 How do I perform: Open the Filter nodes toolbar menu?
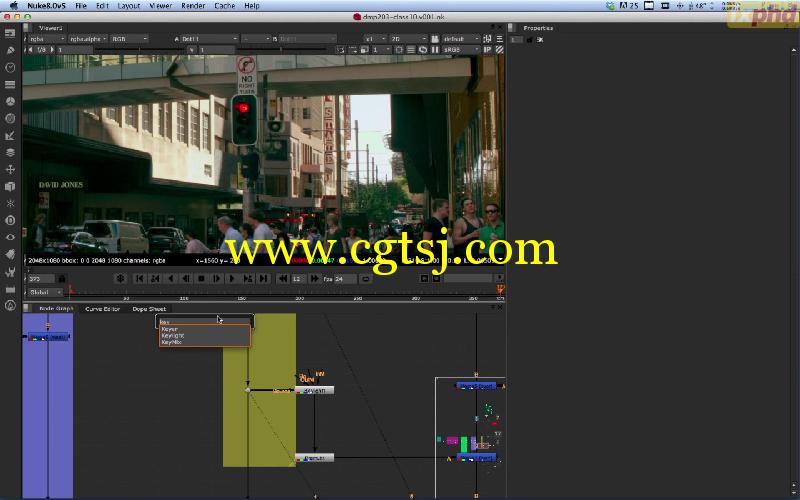(10, 118)
